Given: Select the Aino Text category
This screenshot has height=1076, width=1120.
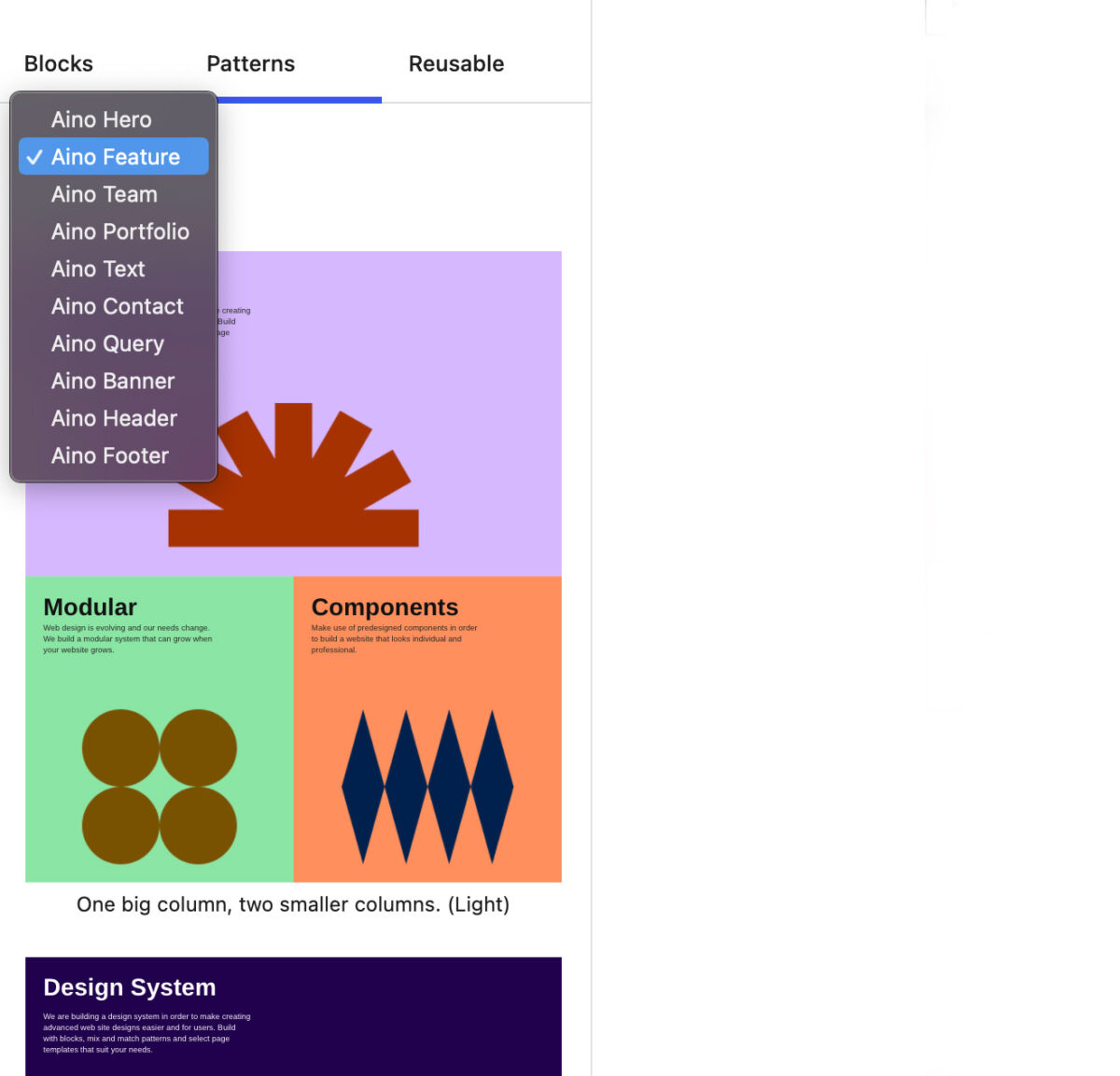Looking at the screenshot, I should click(x=98, y=269).
